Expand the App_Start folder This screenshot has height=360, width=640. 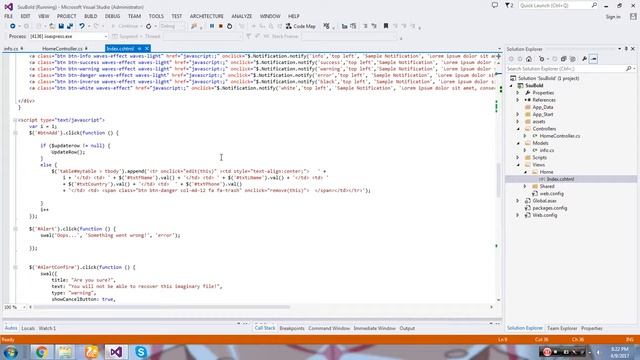(518, 114)
